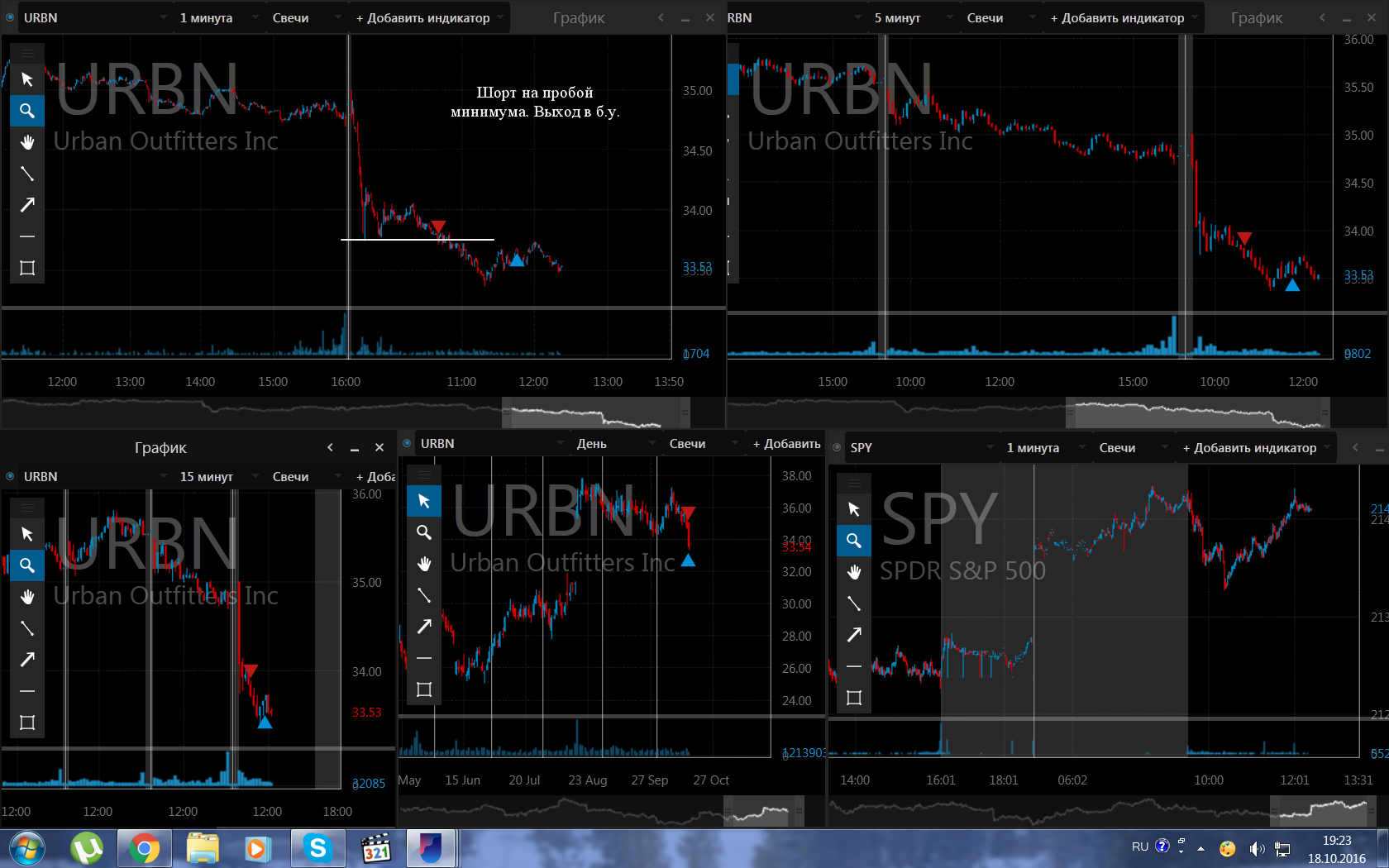Viewport: 1389px width, 868px height.
Task: Toggle the link dot beside SPY ticker
Action: (837, 447)
